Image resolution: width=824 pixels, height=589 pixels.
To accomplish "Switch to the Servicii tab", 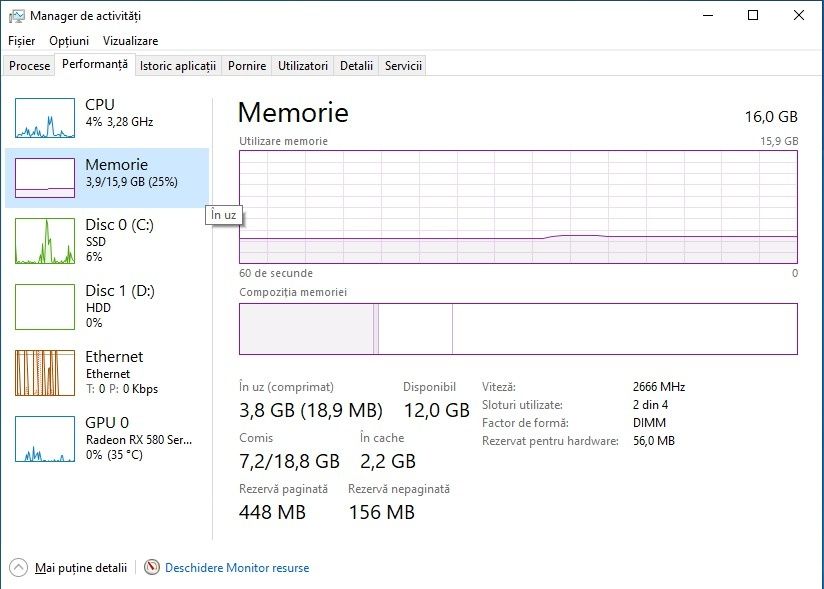I will [403, 66].
